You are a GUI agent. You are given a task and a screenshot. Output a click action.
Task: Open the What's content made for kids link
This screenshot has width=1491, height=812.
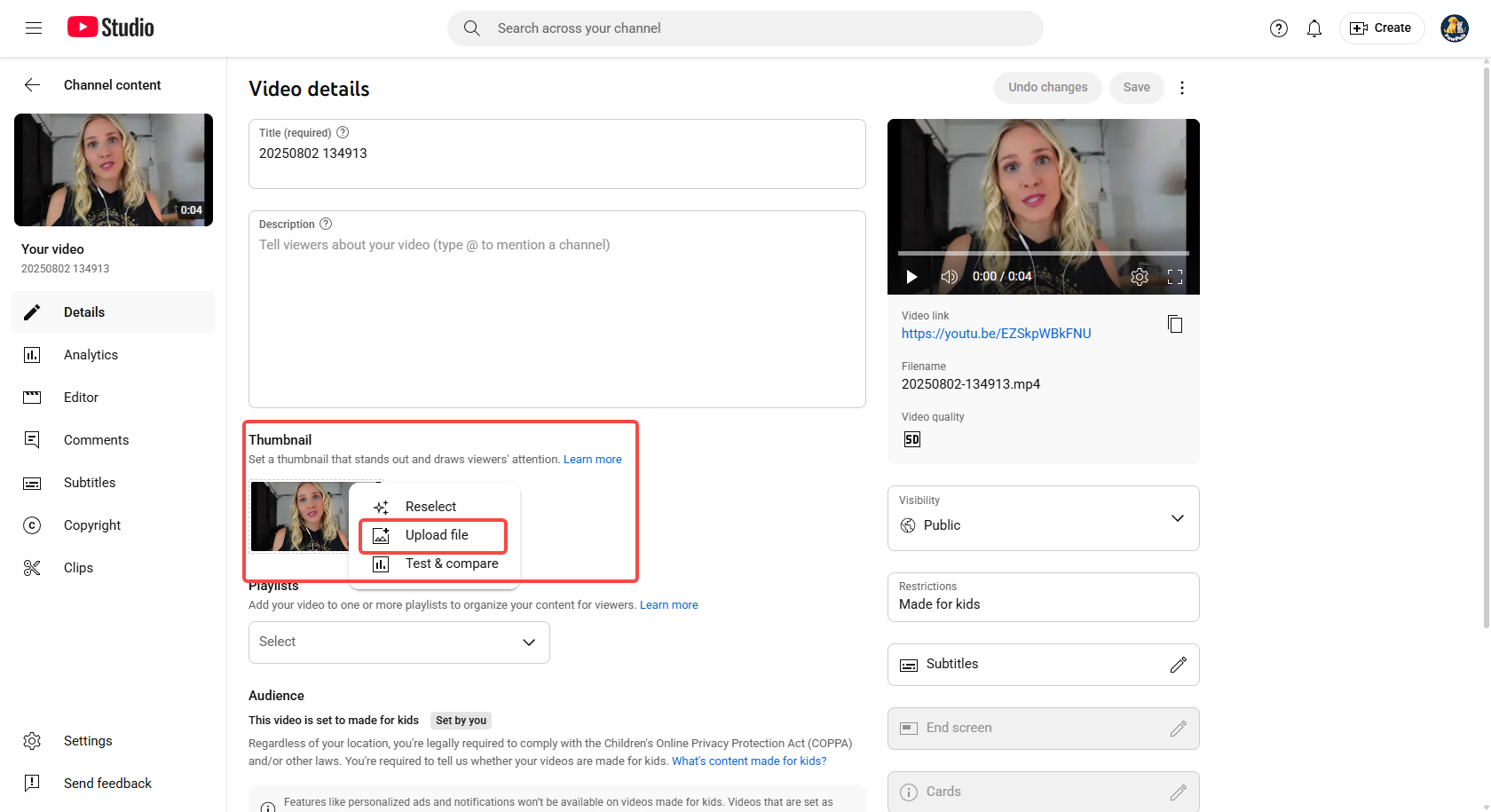coord(748,761)
